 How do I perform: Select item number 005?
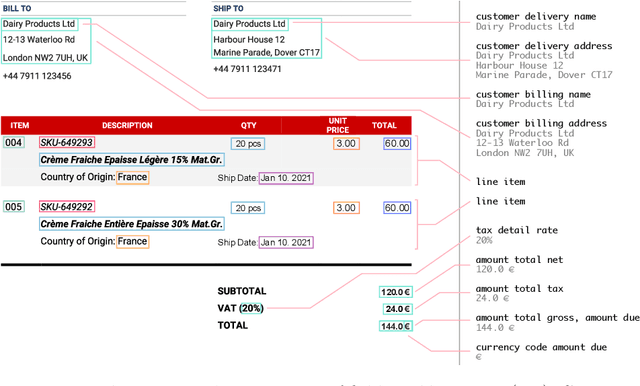pyautogui.click(x=13, y=206)
